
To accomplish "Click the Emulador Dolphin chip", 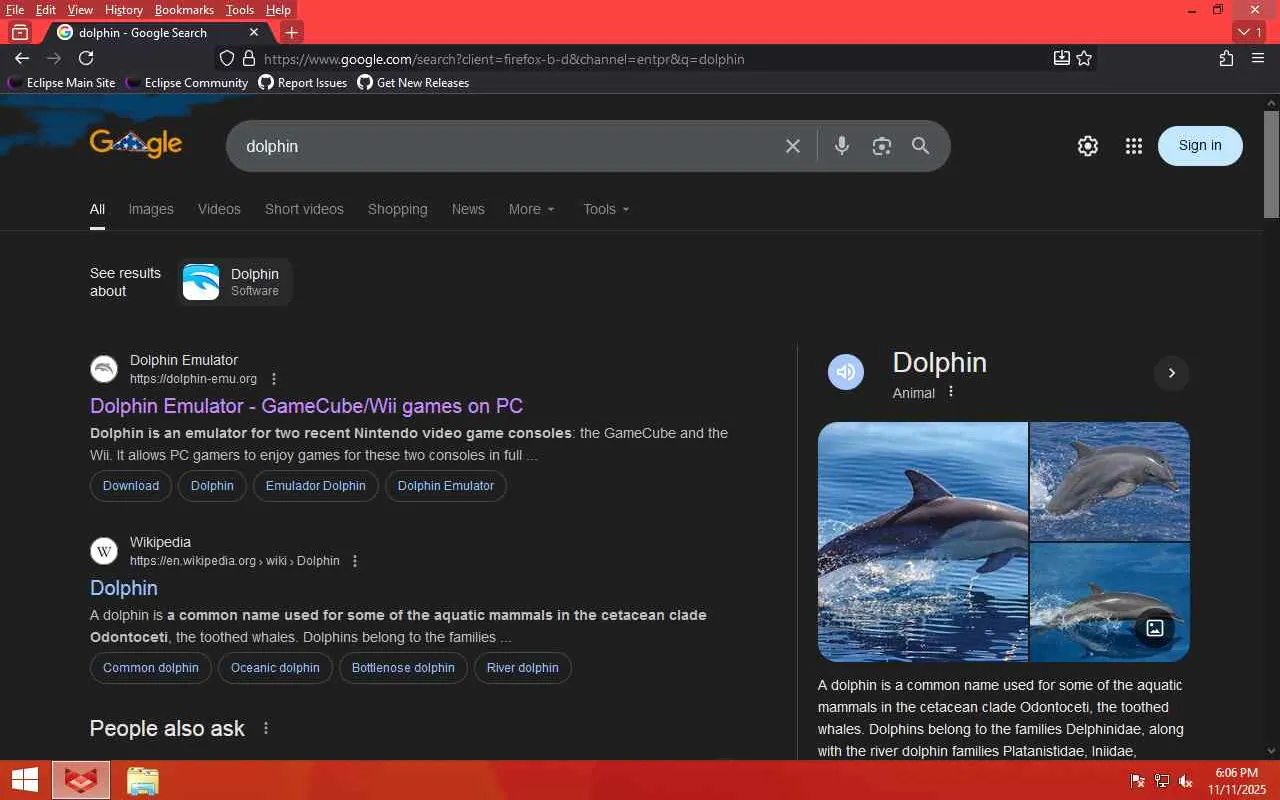I will (x=316, y=486).
